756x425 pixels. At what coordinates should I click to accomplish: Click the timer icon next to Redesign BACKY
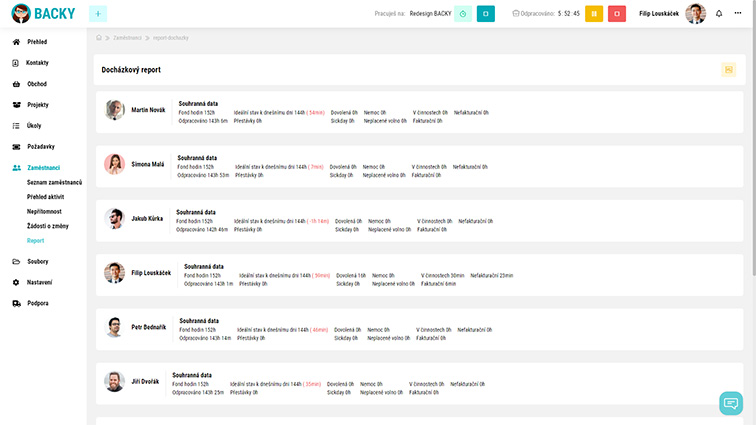tap(463, 14)
